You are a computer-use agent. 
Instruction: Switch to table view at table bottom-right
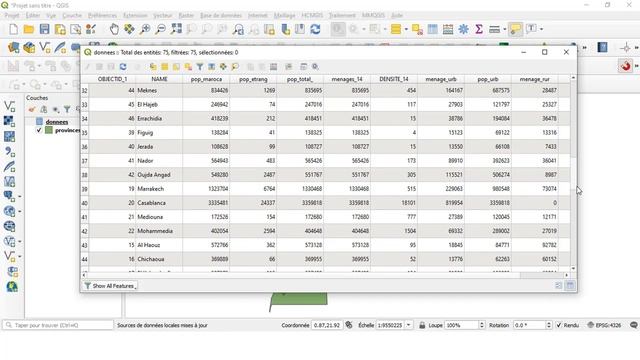[x=570, y=286]
